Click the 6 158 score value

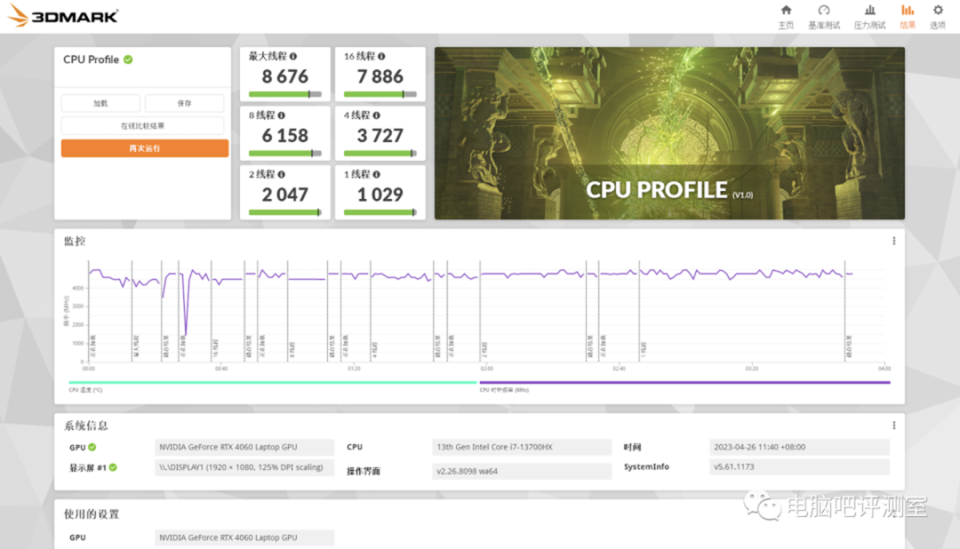285,135
